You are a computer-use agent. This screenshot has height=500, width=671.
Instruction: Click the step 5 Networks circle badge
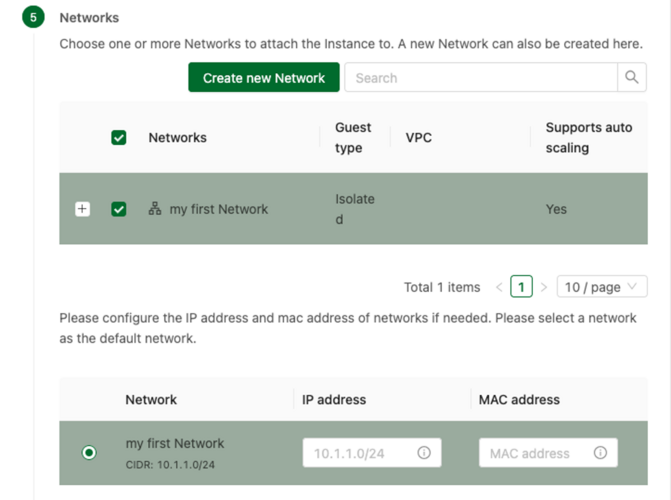click(x=33, y=17)
